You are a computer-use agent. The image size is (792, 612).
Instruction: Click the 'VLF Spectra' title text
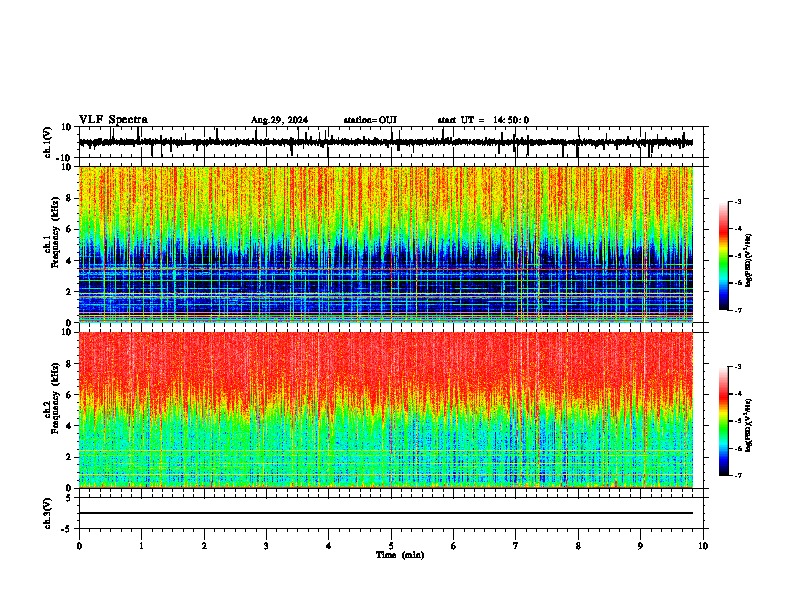pyautogui.click(x=113, y=120)
